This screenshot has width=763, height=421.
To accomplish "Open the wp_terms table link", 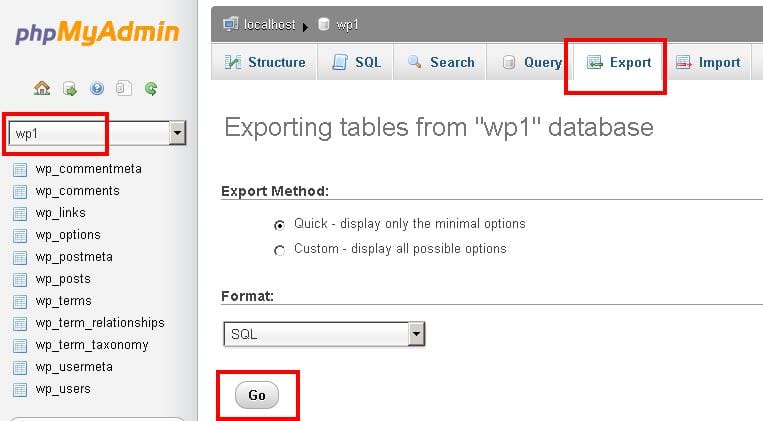I will pyautogui.click(x=63, y=301).
